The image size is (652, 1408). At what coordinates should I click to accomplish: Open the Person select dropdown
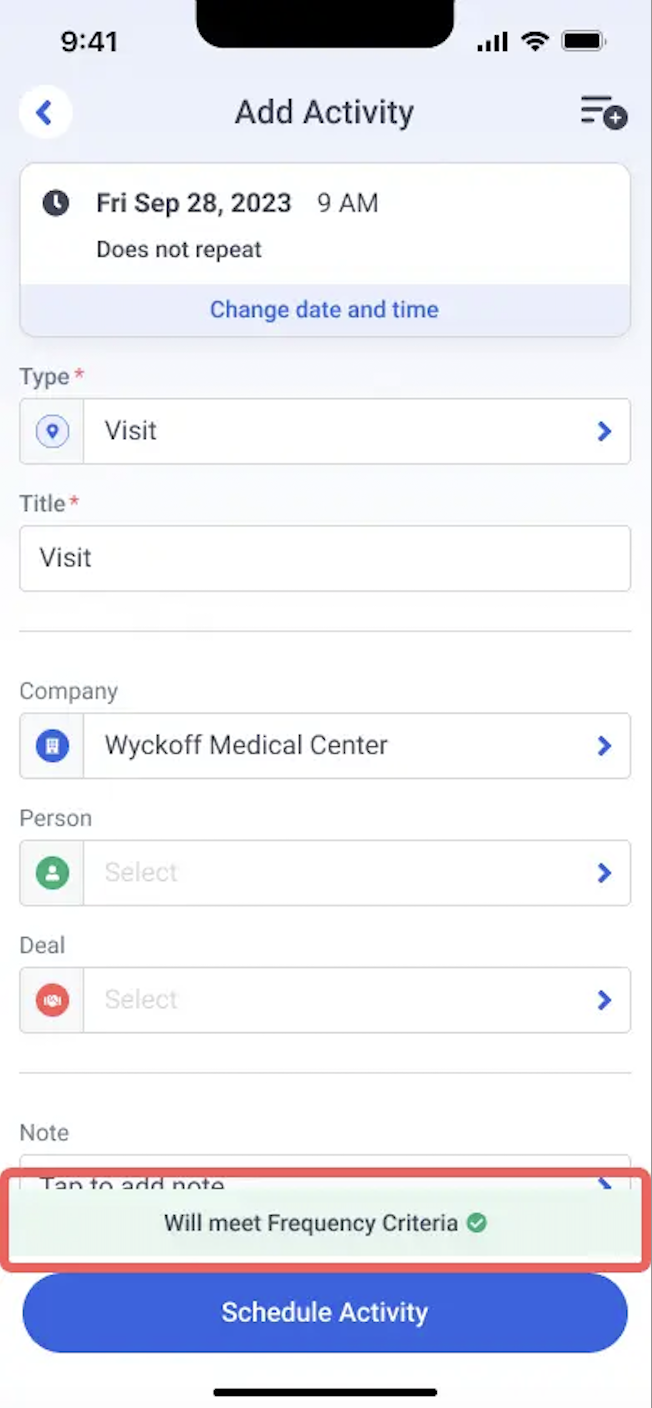[x=325, y=873]
